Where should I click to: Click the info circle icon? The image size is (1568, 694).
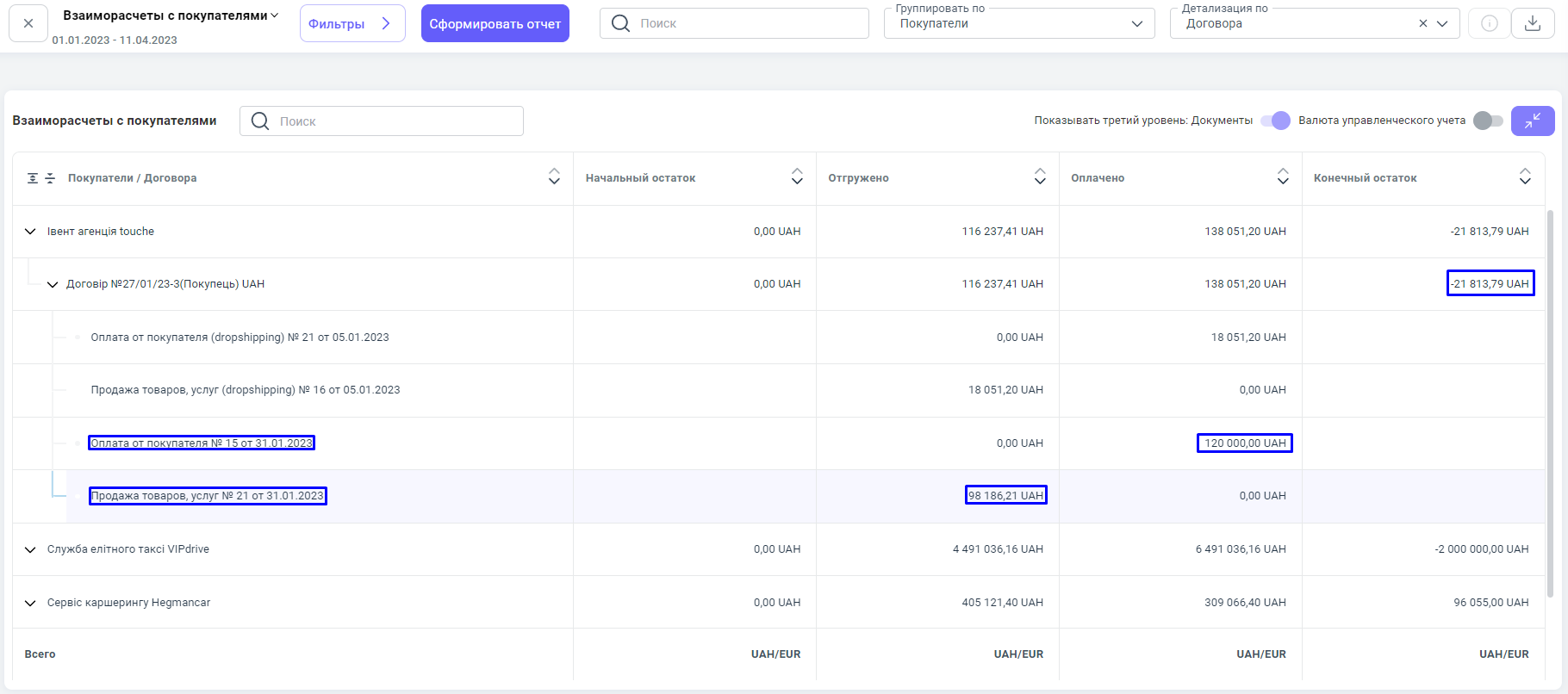(1489, 23)
